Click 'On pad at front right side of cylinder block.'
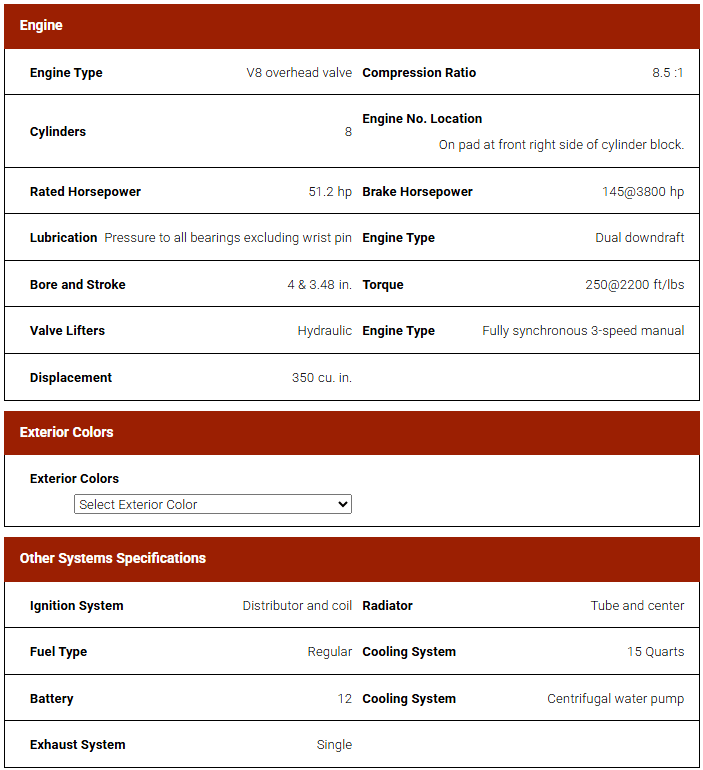Viewport: 703px width, 770px height. tap(561, 145)
